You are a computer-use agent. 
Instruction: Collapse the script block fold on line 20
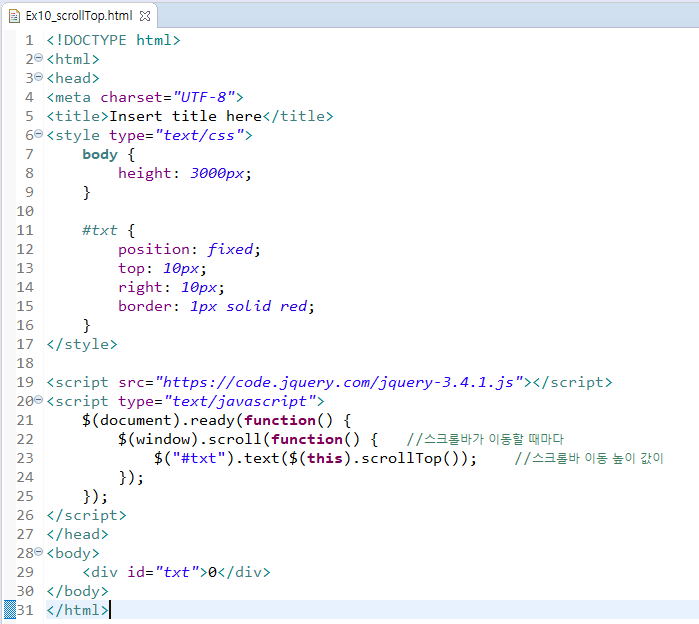[x=39, y=400]
